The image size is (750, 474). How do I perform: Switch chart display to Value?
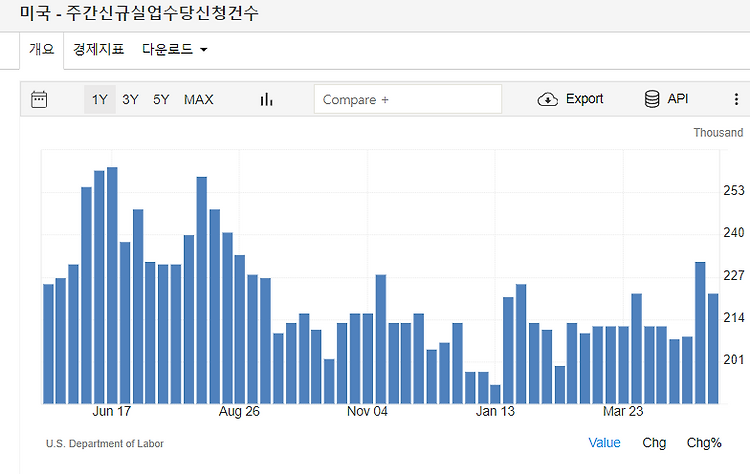604,442
